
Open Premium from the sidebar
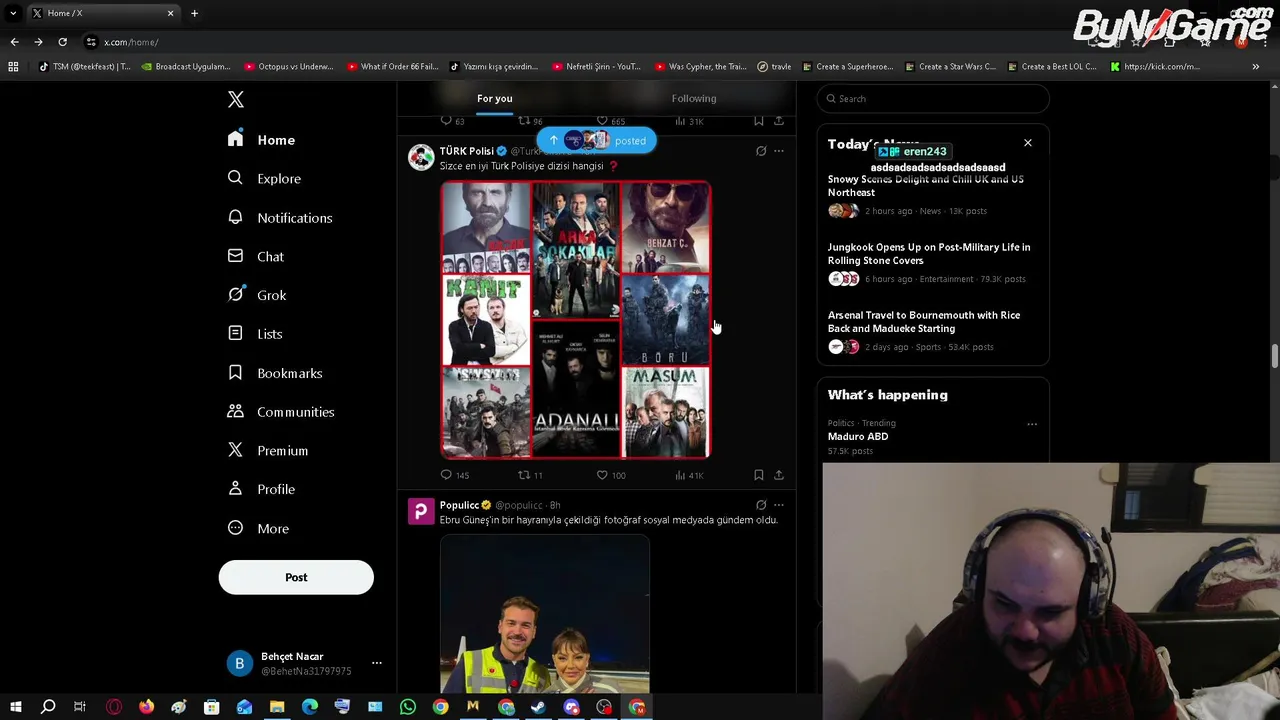pyautogui.click(x=269, y=450)
